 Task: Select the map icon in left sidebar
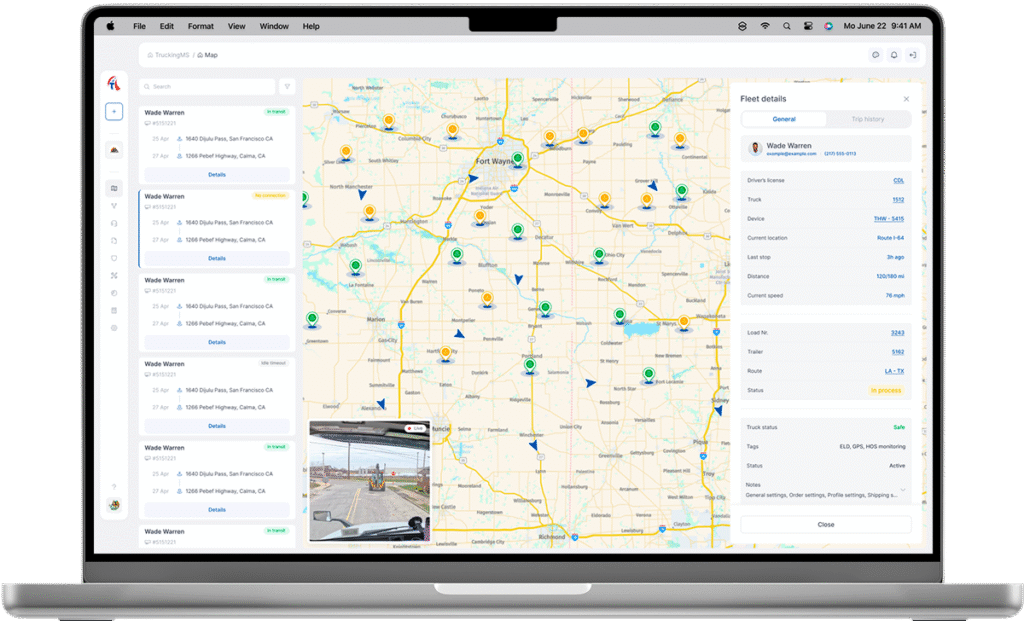[x=114, y=188]
